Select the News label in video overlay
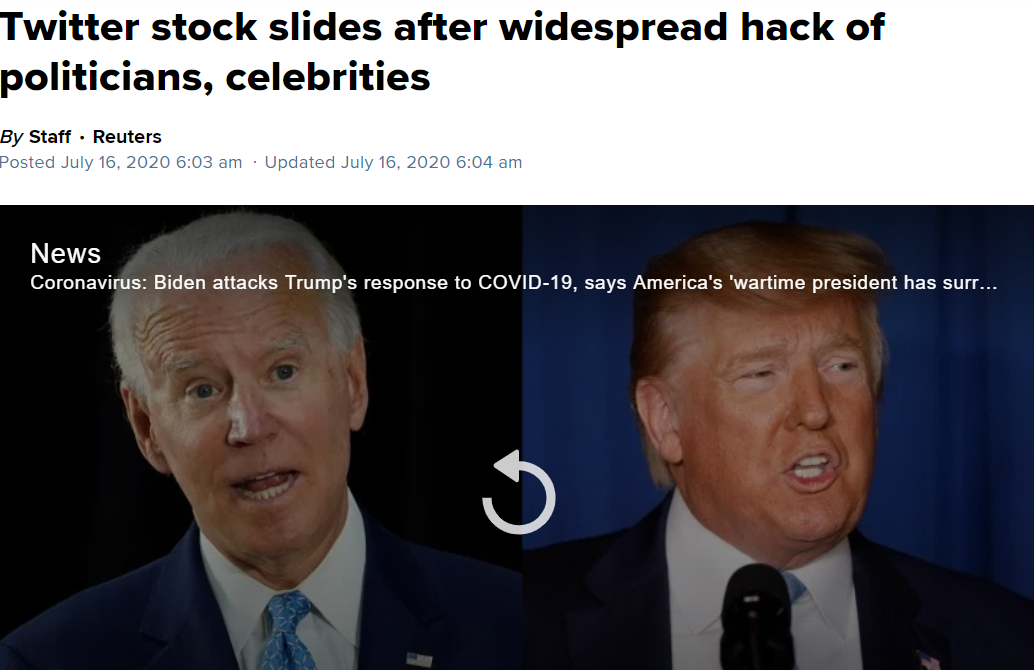The height and width of the screenshot is (670, 1034). 65,253
